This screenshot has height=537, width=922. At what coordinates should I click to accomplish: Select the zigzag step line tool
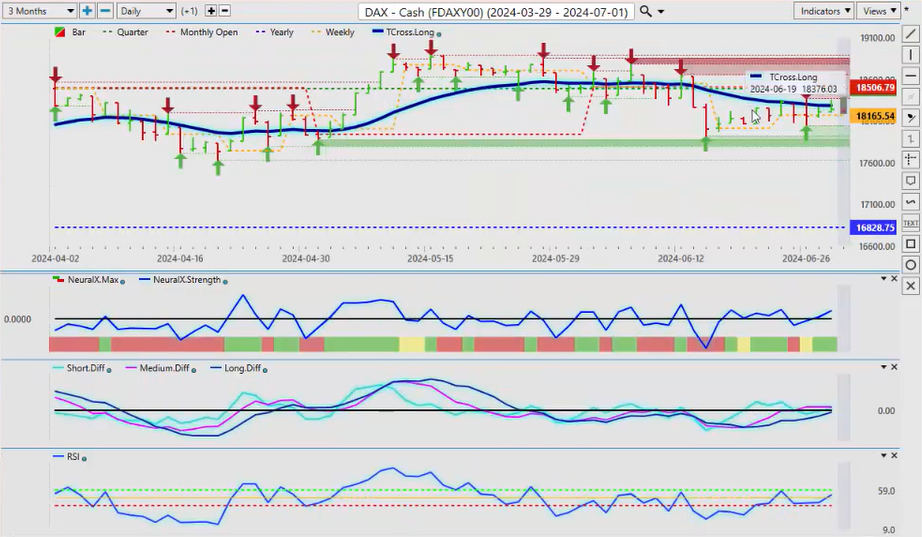(x=911, y=139)
